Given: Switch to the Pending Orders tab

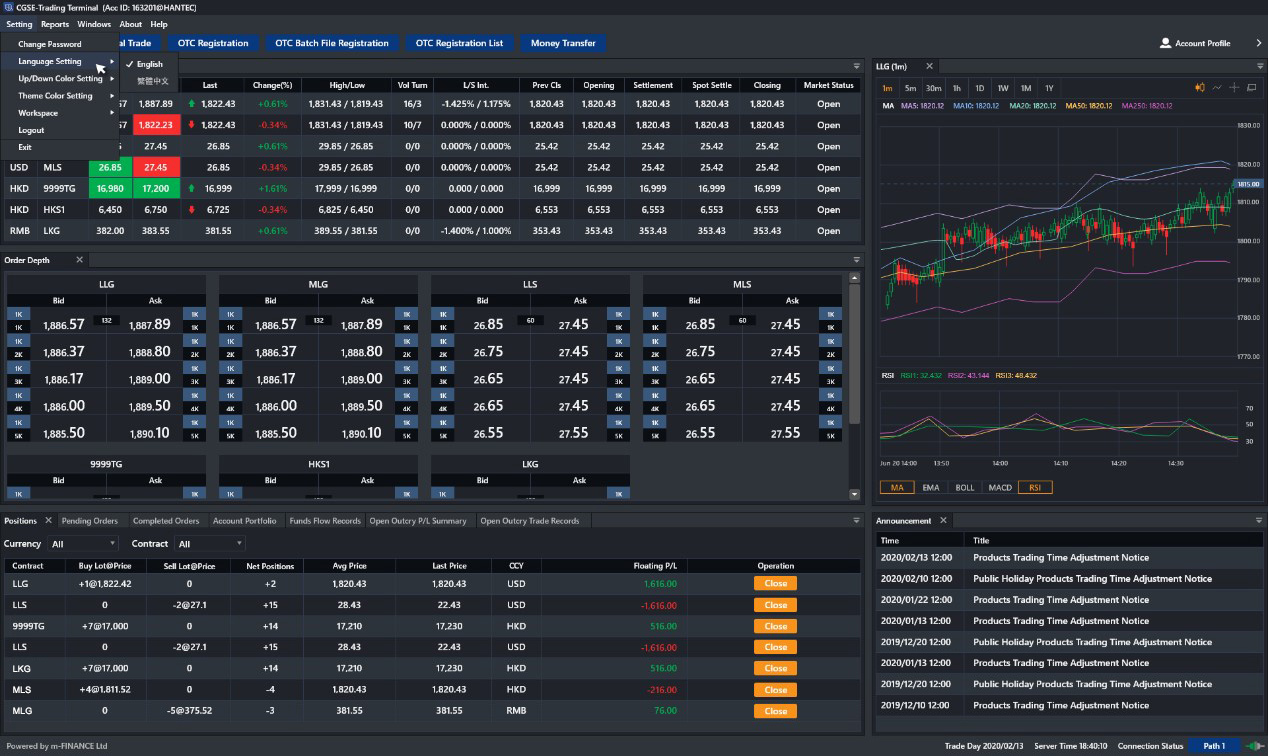Looking at the screenshot, I should (89, 520).
